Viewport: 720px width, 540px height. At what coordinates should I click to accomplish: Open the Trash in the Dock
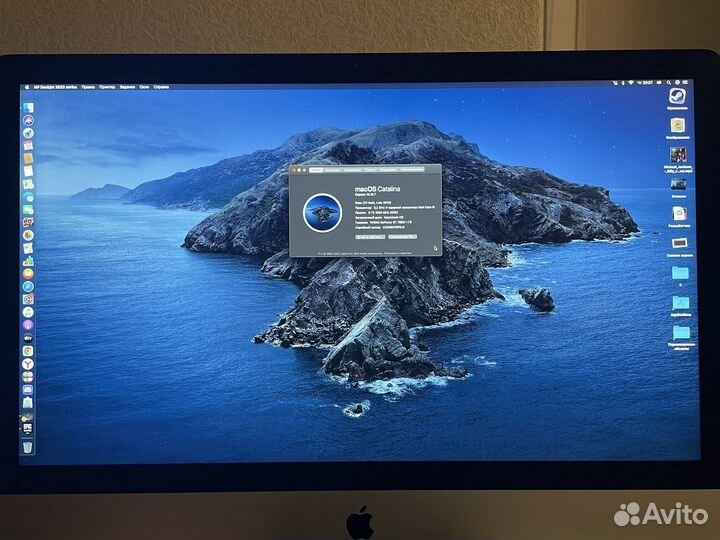(28, 447)
